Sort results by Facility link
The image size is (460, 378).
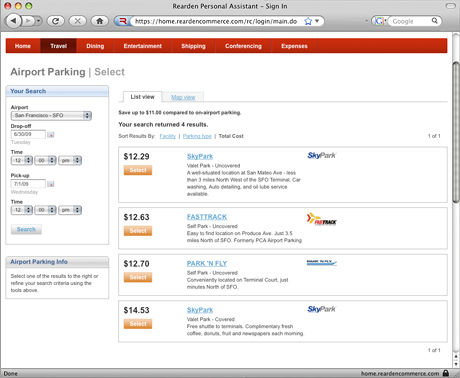[168, 136]
